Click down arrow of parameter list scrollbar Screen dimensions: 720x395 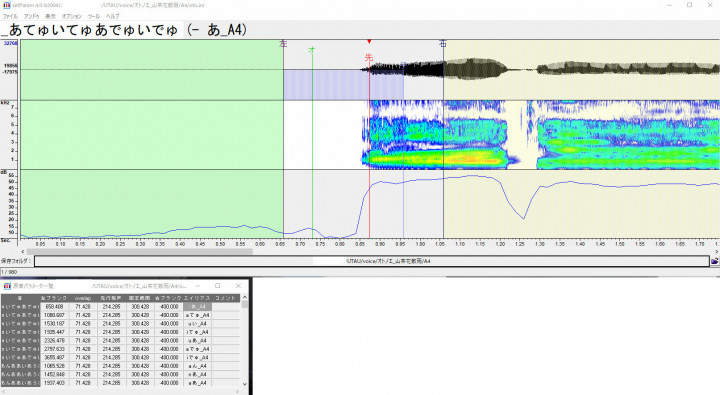pyautogui.click(x=244, y=384)
